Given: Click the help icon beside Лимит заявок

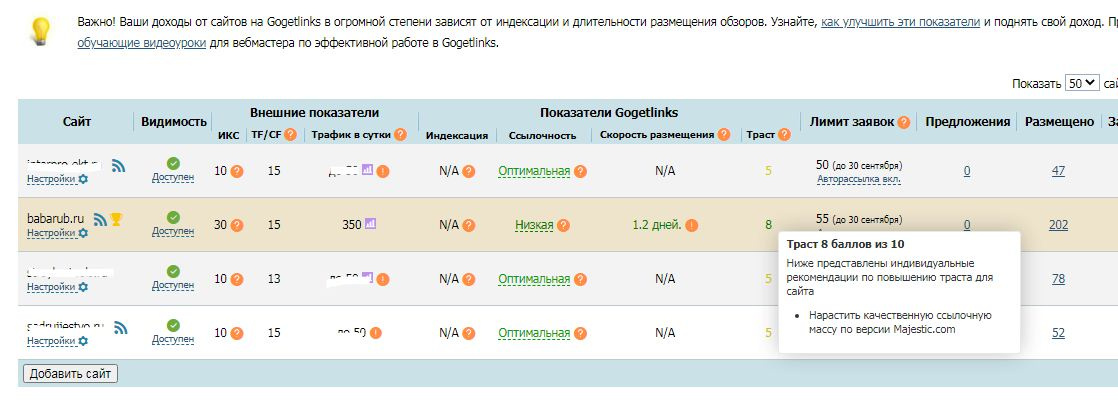Looking at the screenshot, I should 904,122.
